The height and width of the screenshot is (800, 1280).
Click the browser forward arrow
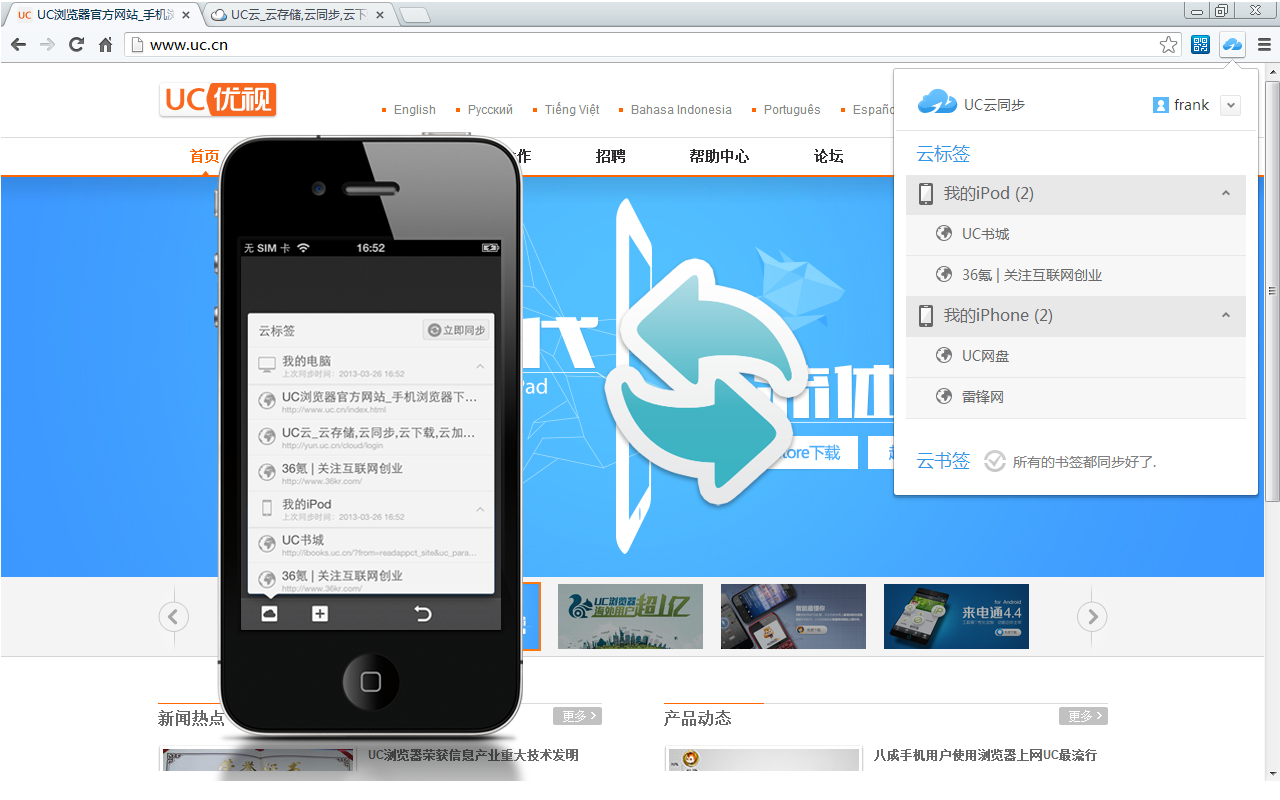(47, 45)
